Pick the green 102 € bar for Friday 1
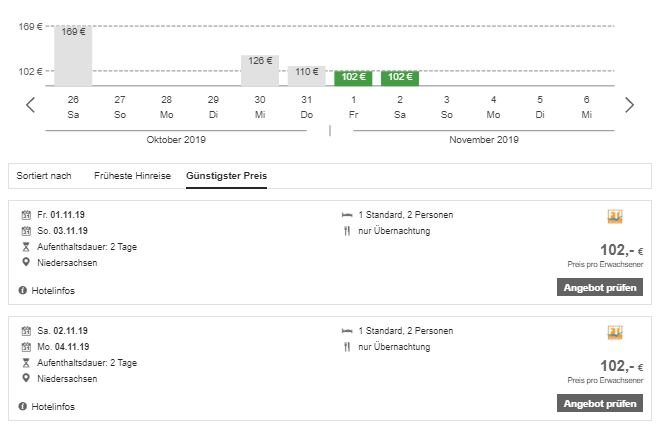This screenshot has width=664, height=427. [353, 77]
